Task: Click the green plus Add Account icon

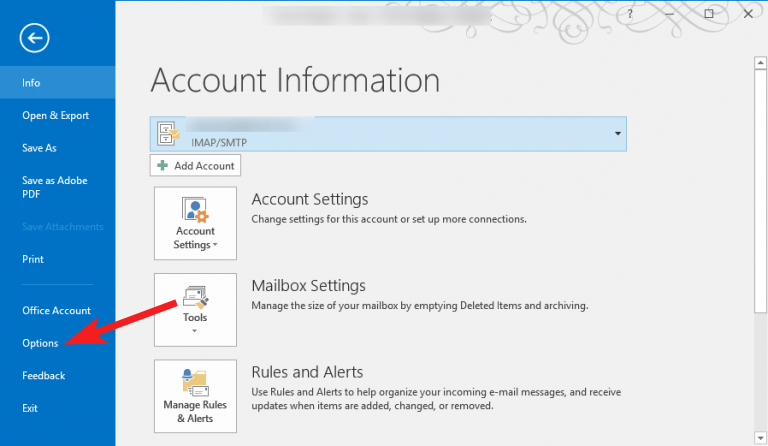Action: tap(162, 165)
